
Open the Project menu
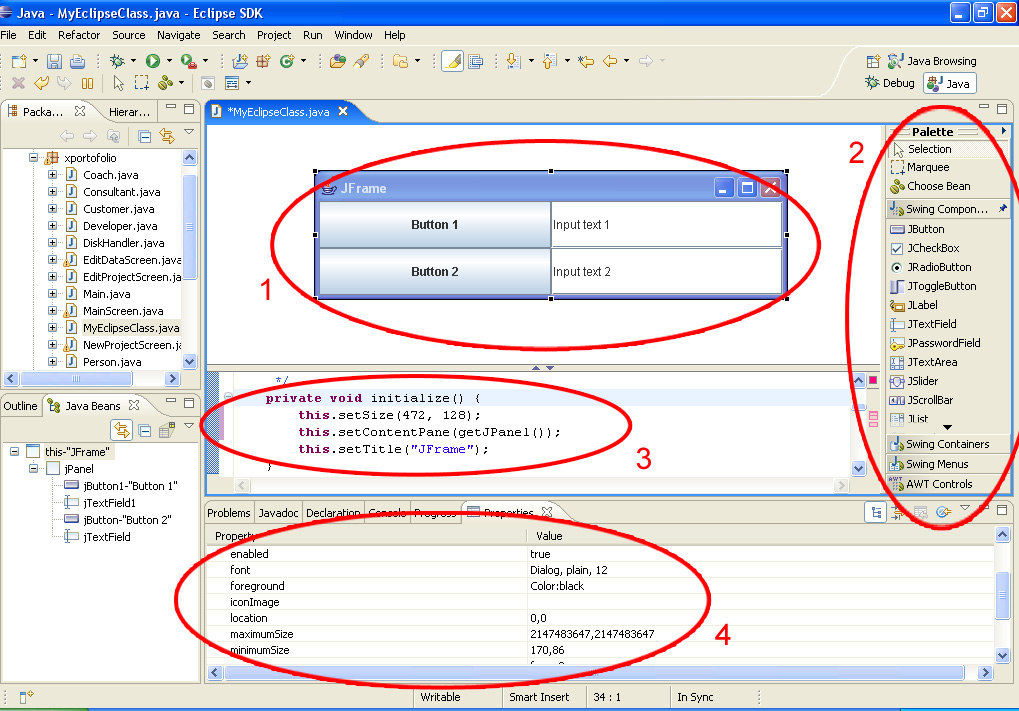click(x=274, y=35)
